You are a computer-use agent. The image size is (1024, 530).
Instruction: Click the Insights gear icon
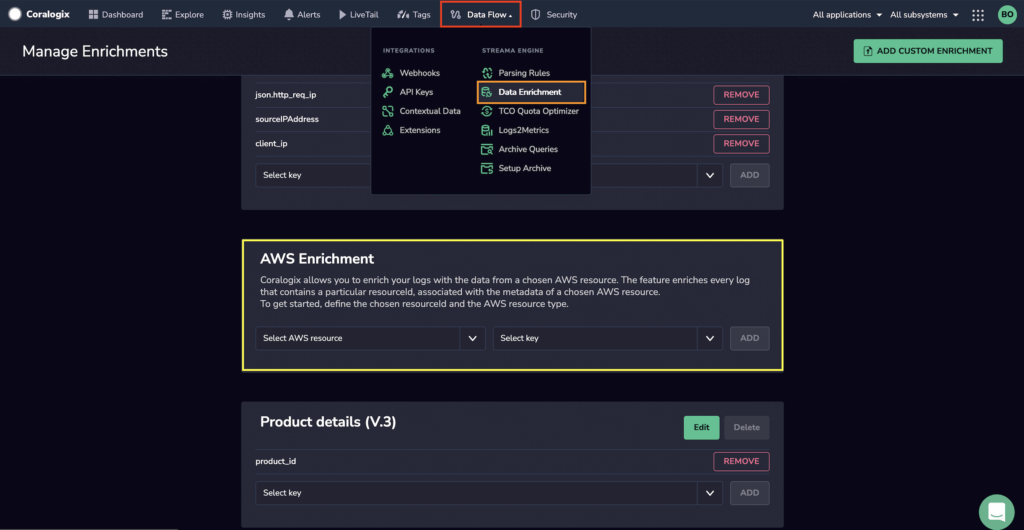click(x=227, y=14)
